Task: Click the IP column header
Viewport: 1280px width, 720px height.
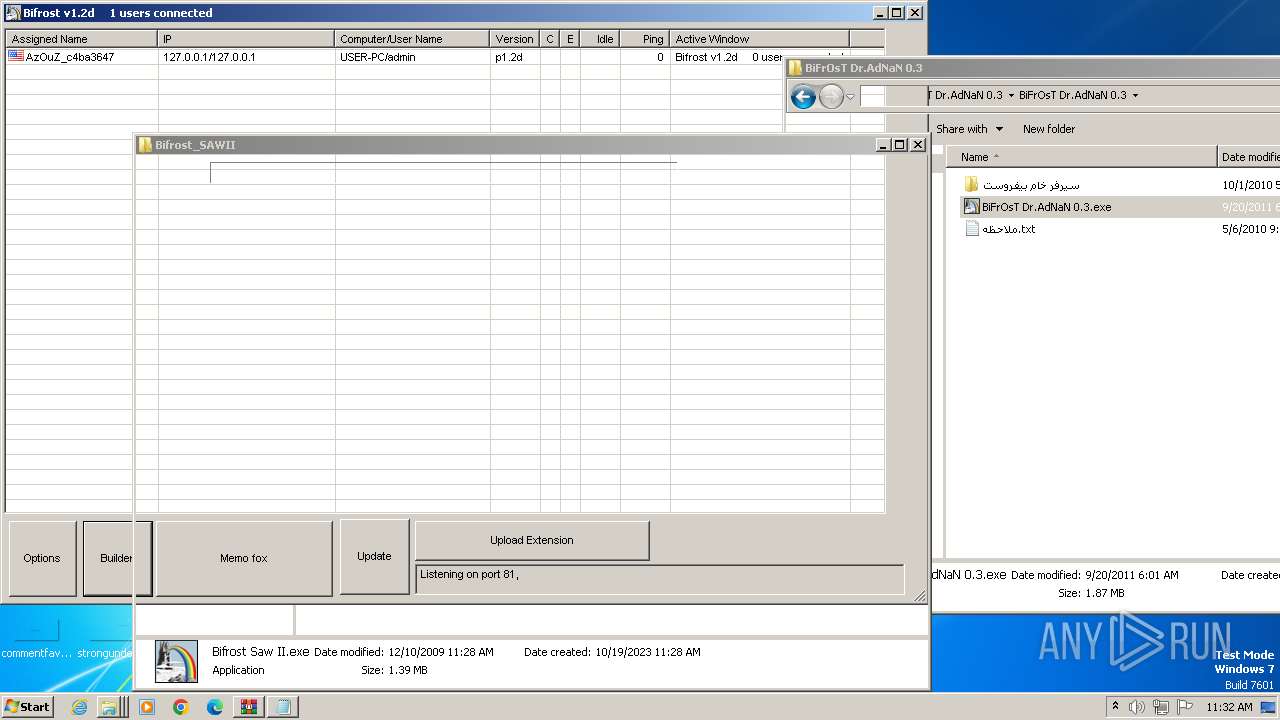Action: pyautogui.click(x=246, y=39)
